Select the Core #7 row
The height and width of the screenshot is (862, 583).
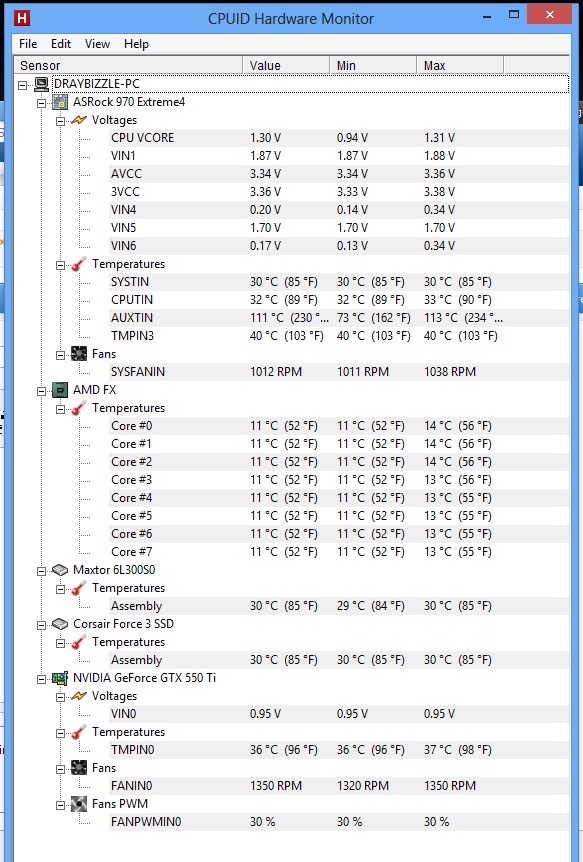[x=338, y=552]
